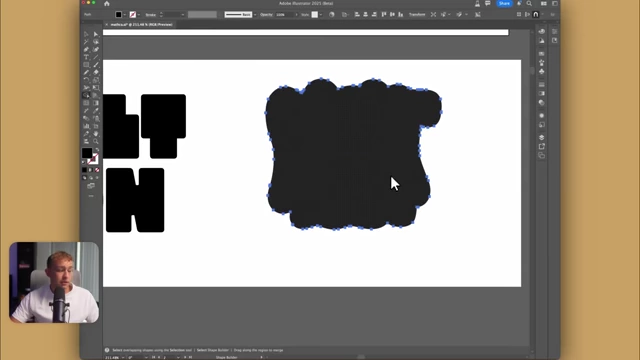Switch to Draw Normal mode
Image resolution: width=640 pixels, height=360 pixels.
(84, 178)
